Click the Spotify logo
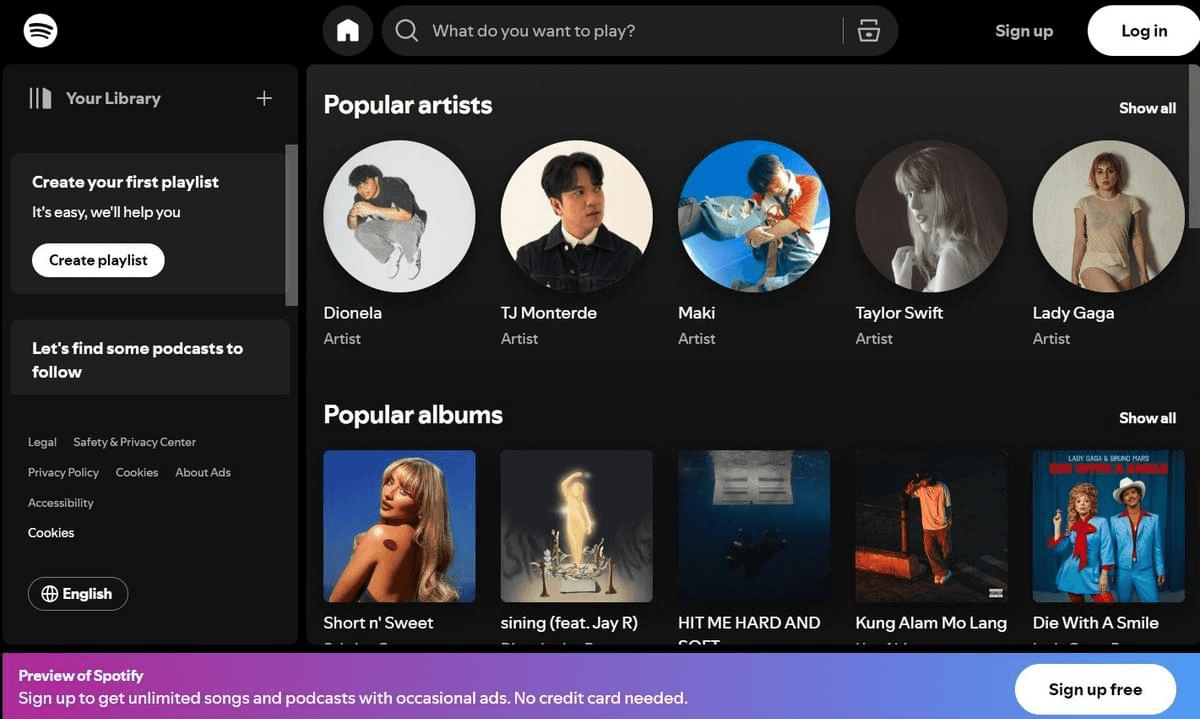 (x=39, y=30)
